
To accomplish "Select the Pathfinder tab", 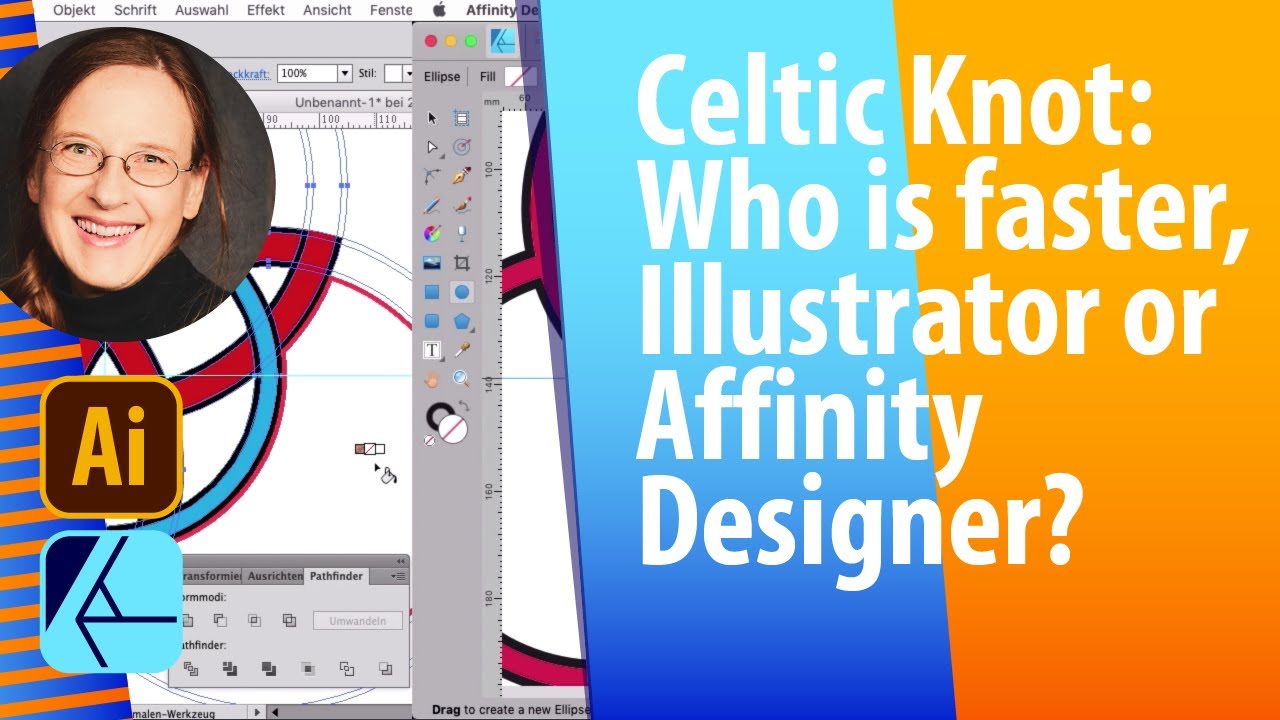I will (x=336, y=576).
